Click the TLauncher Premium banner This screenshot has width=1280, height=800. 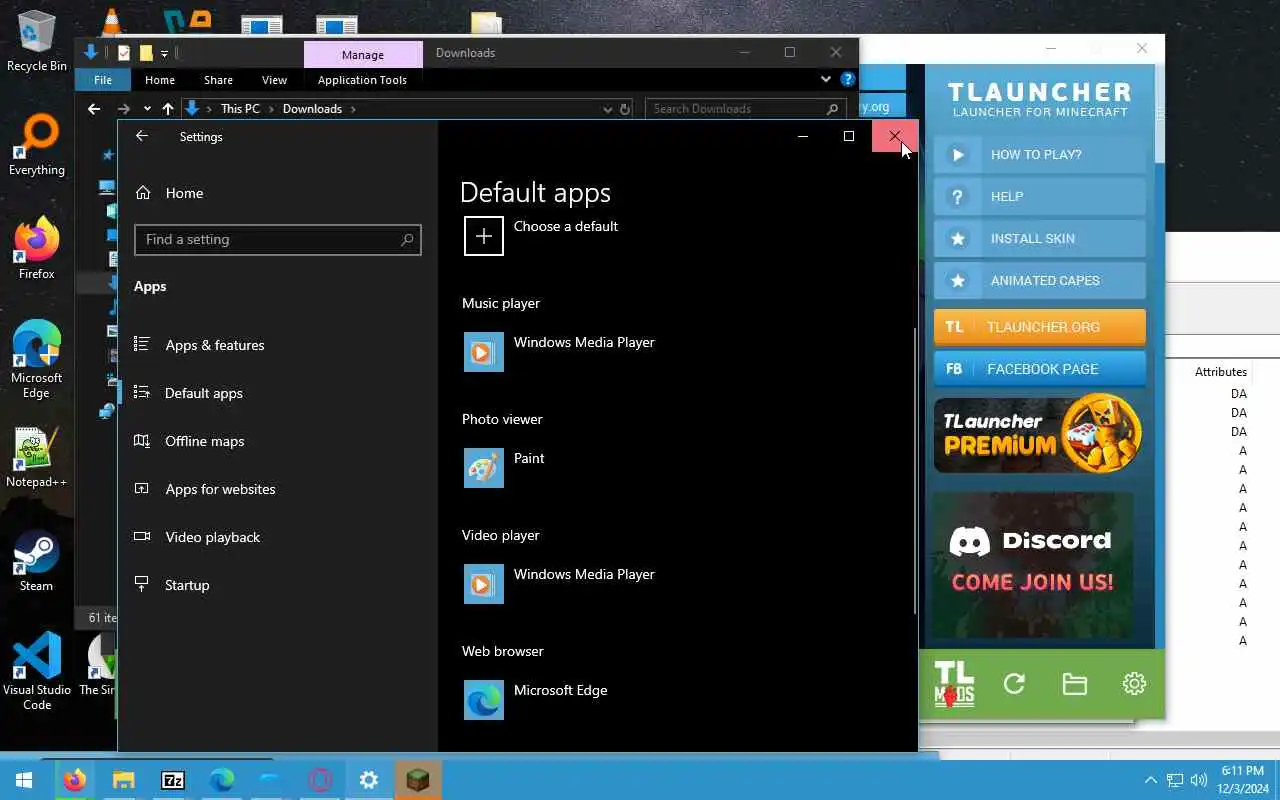point(1038,435)
